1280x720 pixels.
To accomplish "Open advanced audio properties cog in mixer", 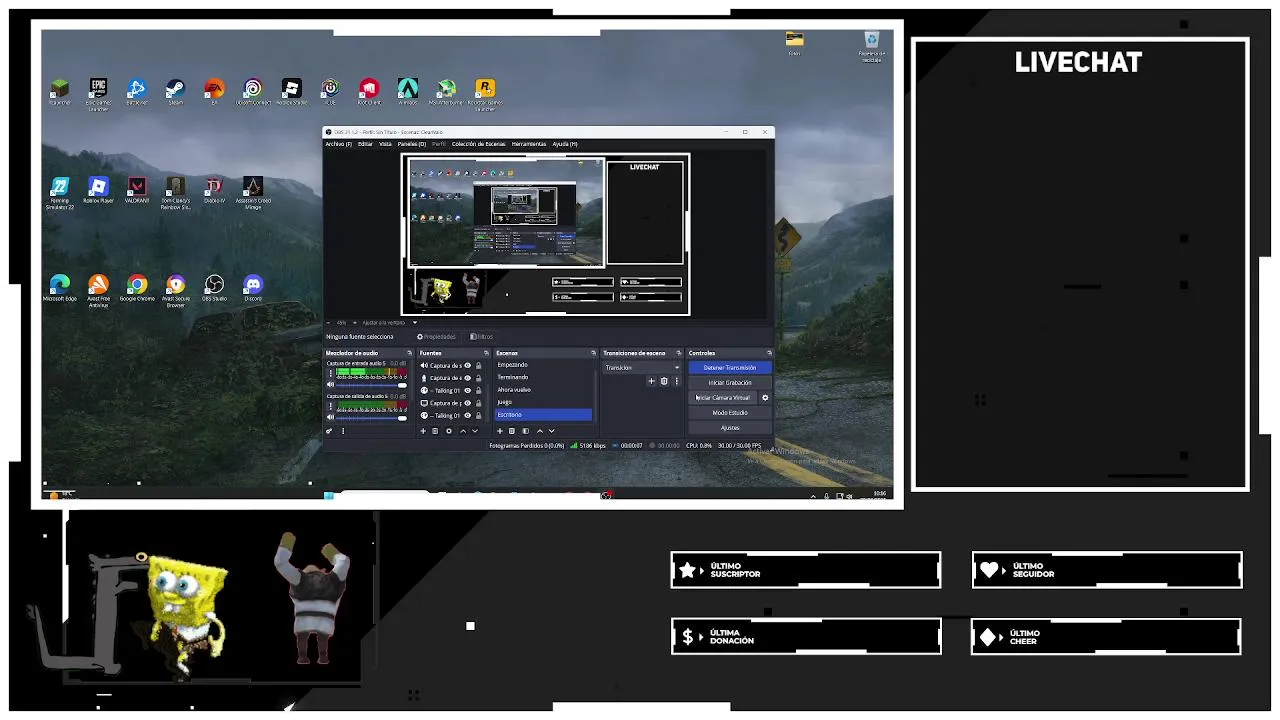I will [329, 431].
